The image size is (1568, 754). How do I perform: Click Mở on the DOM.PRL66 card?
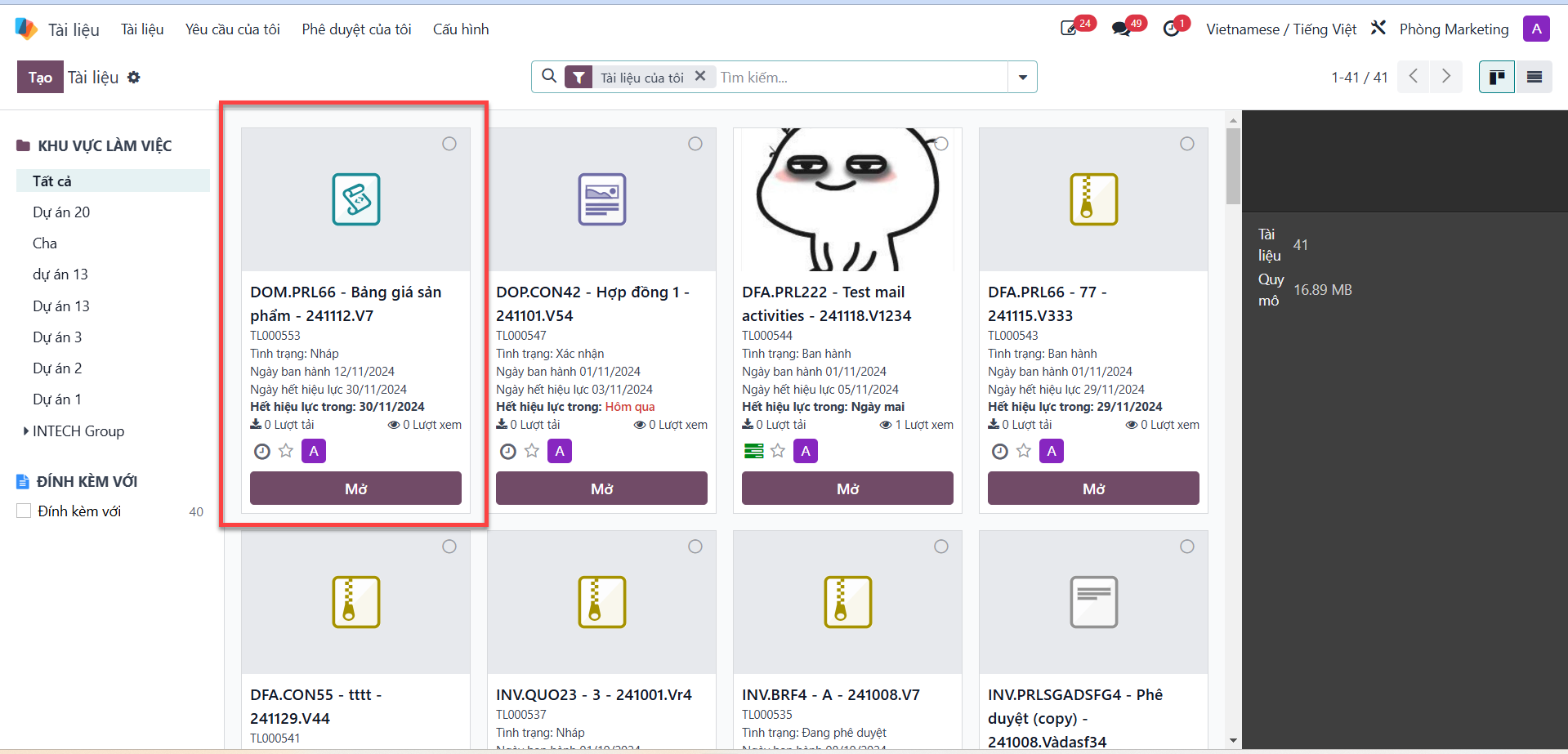(355, 489)
